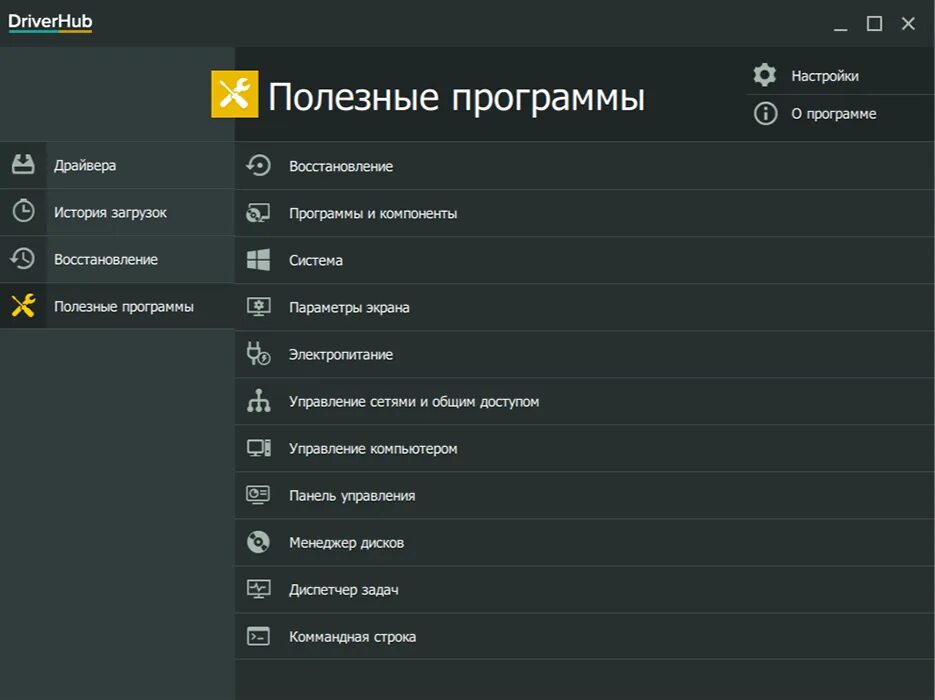Click the Менеджер дисков disc icon
Viewport: 935px width, 700px height.
tap(258, 542)
